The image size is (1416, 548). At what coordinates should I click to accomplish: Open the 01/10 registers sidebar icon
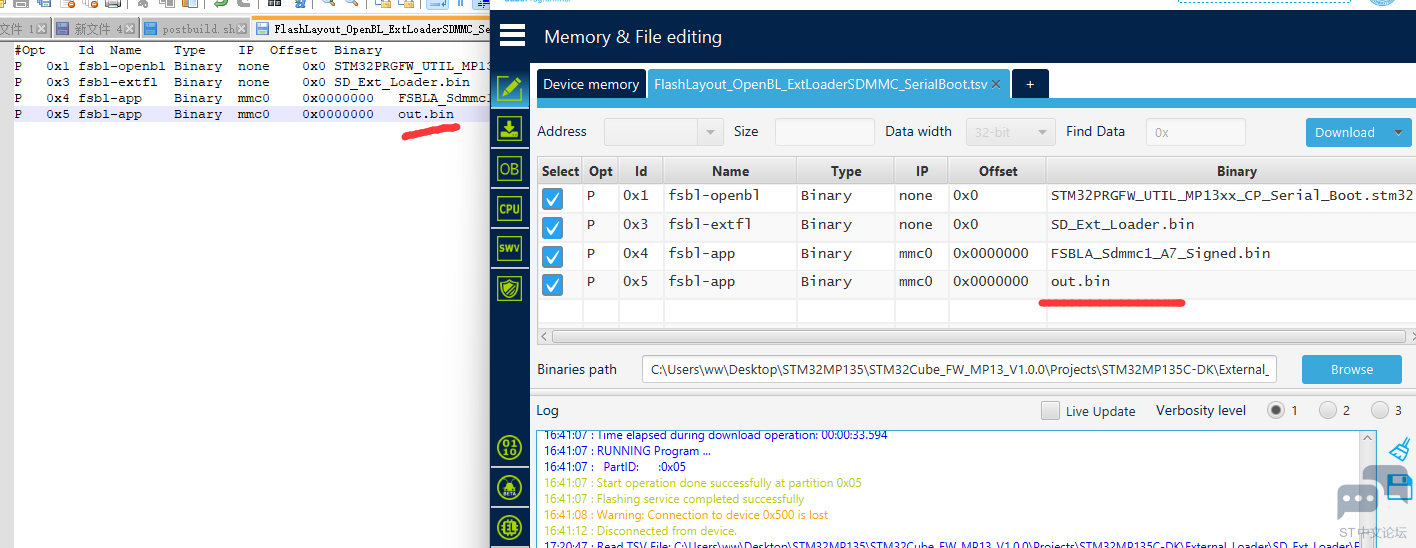tap(510, 447)
